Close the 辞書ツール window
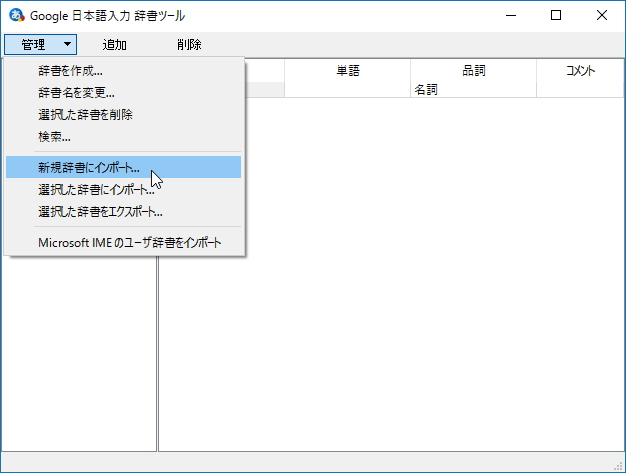626x473 pixels. (x=602, y=15)
